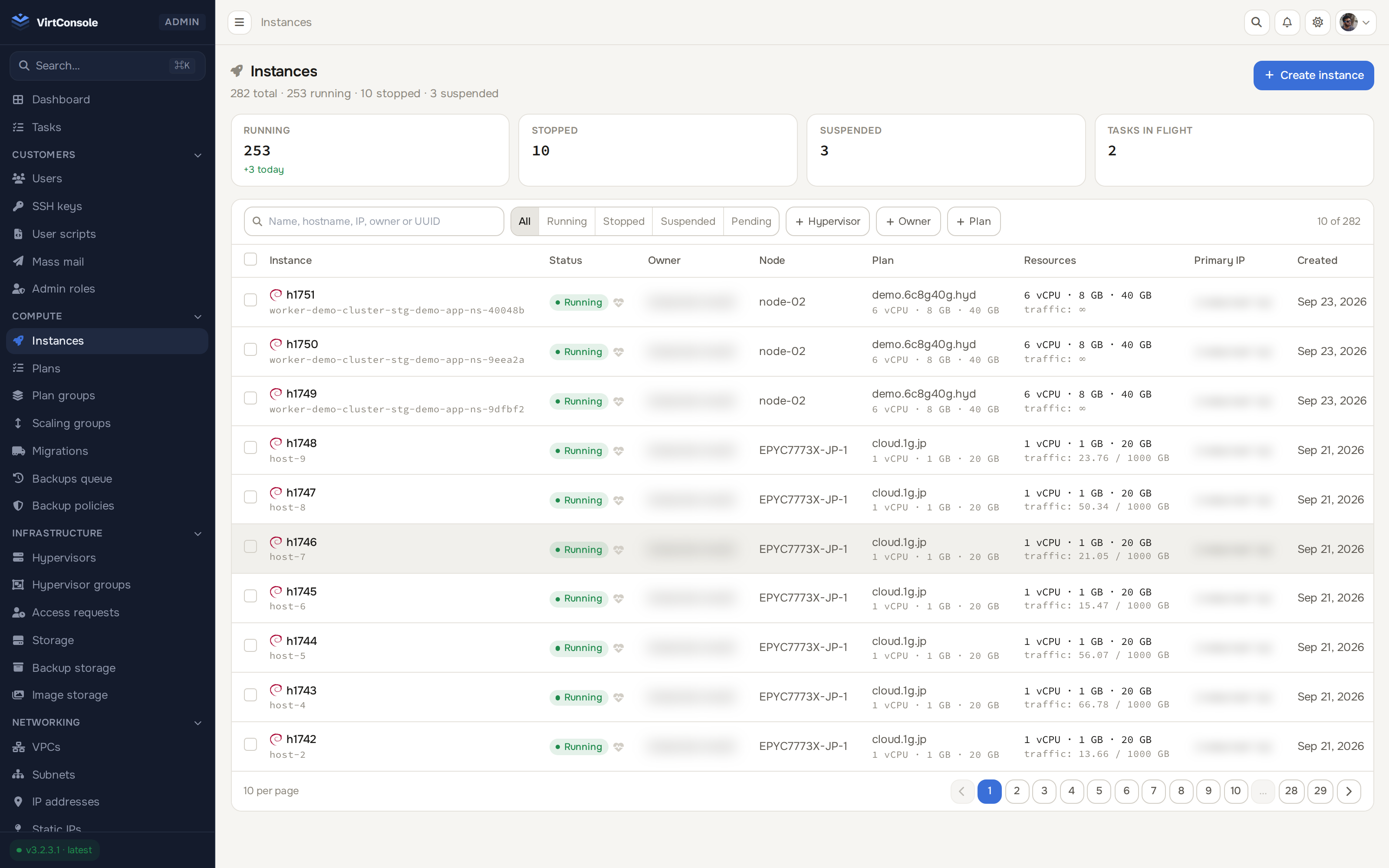Open the user avatar dropdown
The height and width of the screenshot is (868, 1389).
[1356, 23]
